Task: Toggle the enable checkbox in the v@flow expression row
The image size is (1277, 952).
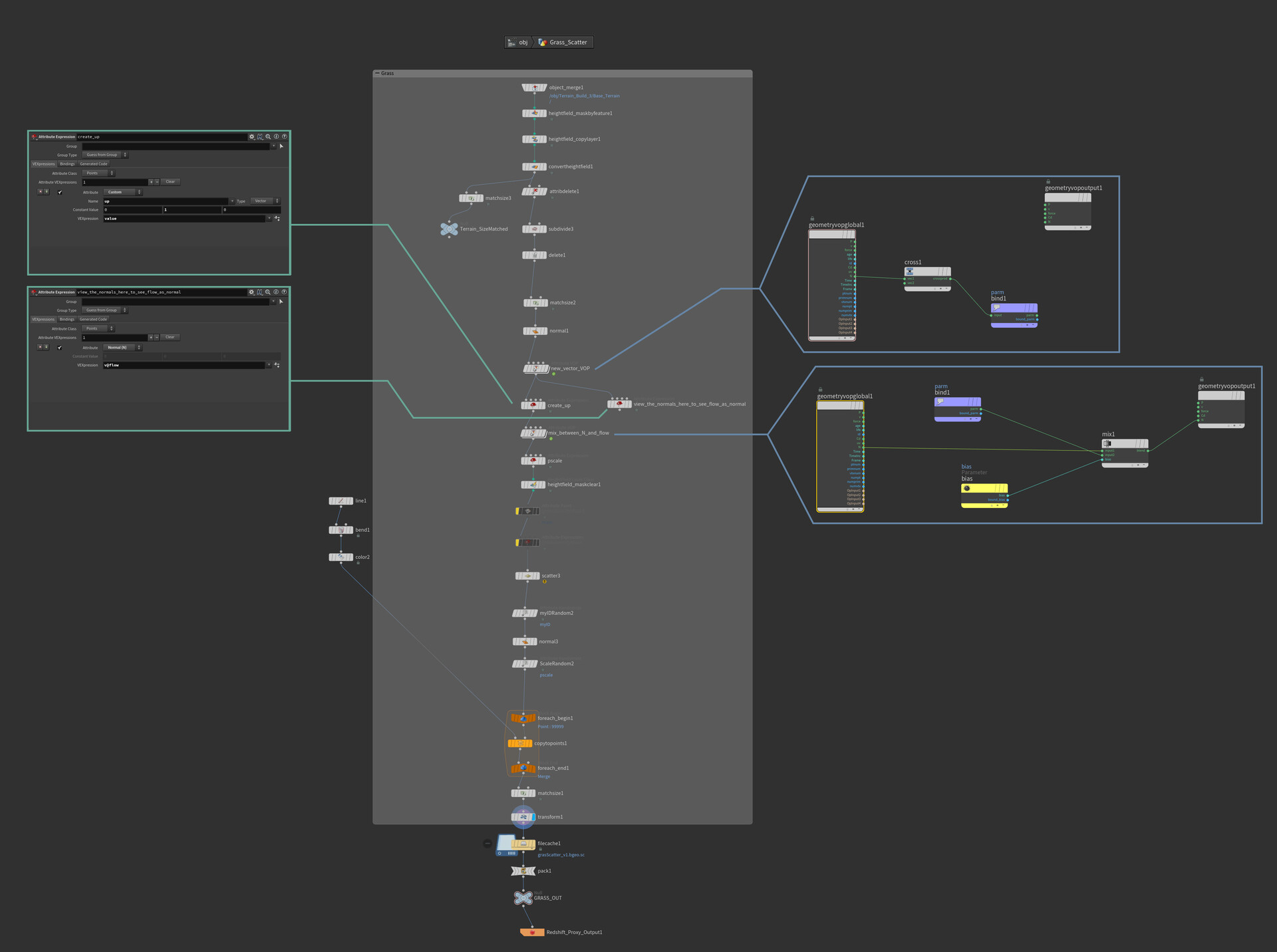Action: point(60,348)
